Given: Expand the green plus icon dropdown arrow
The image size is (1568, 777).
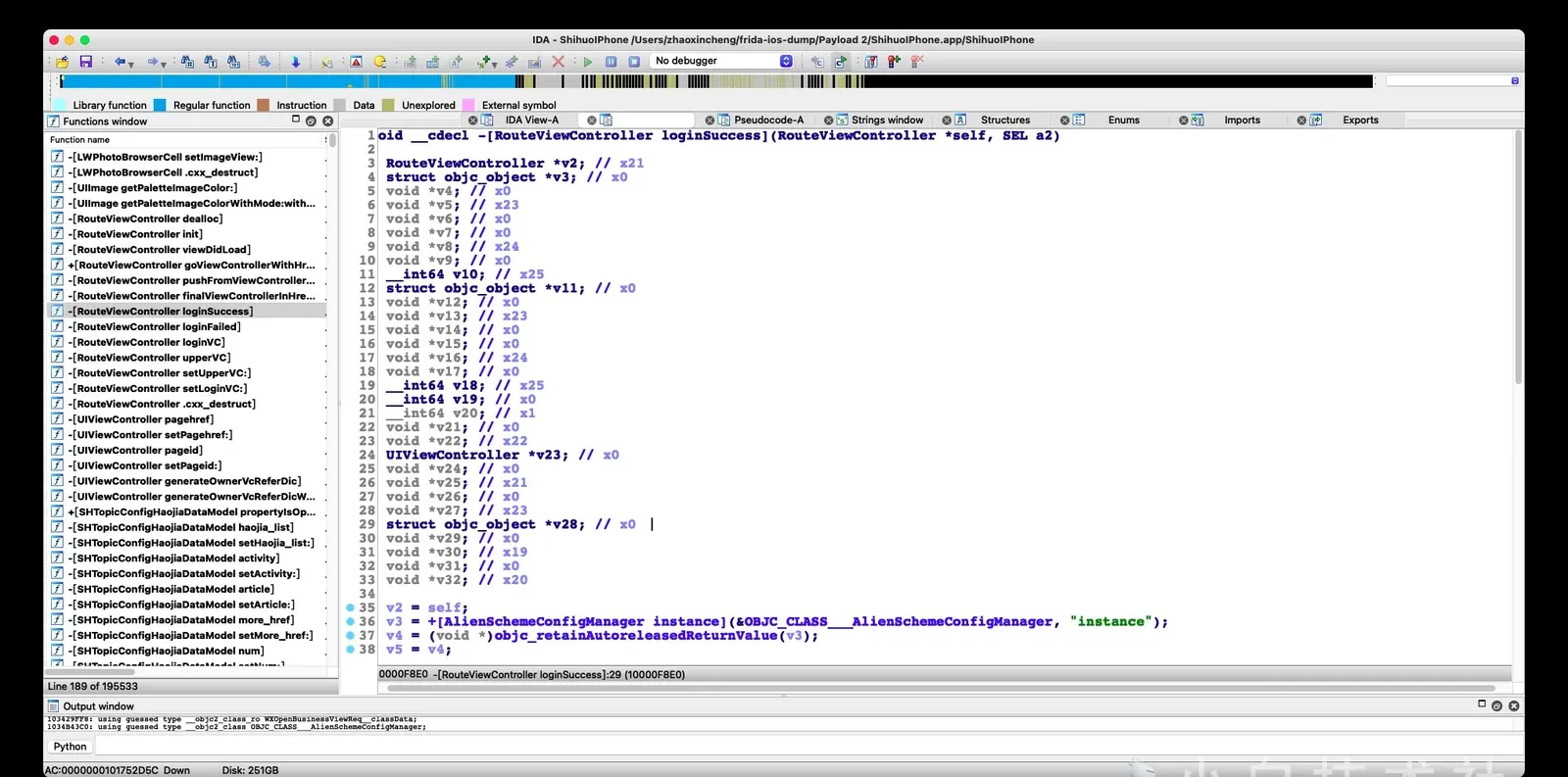Looking at the screenshot, I should (495, 63).
